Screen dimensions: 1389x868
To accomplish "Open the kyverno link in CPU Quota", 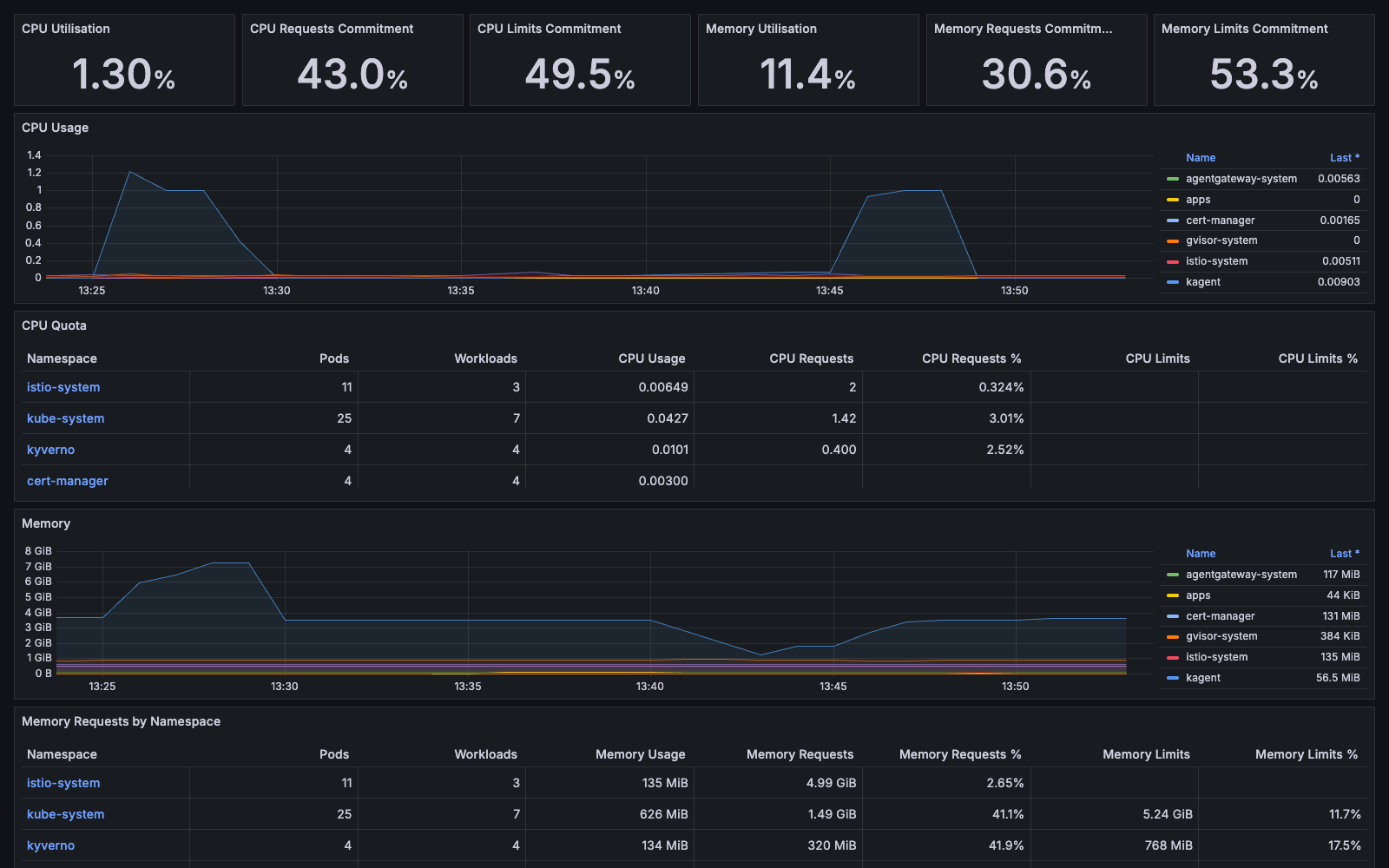I will click(50, 450).
